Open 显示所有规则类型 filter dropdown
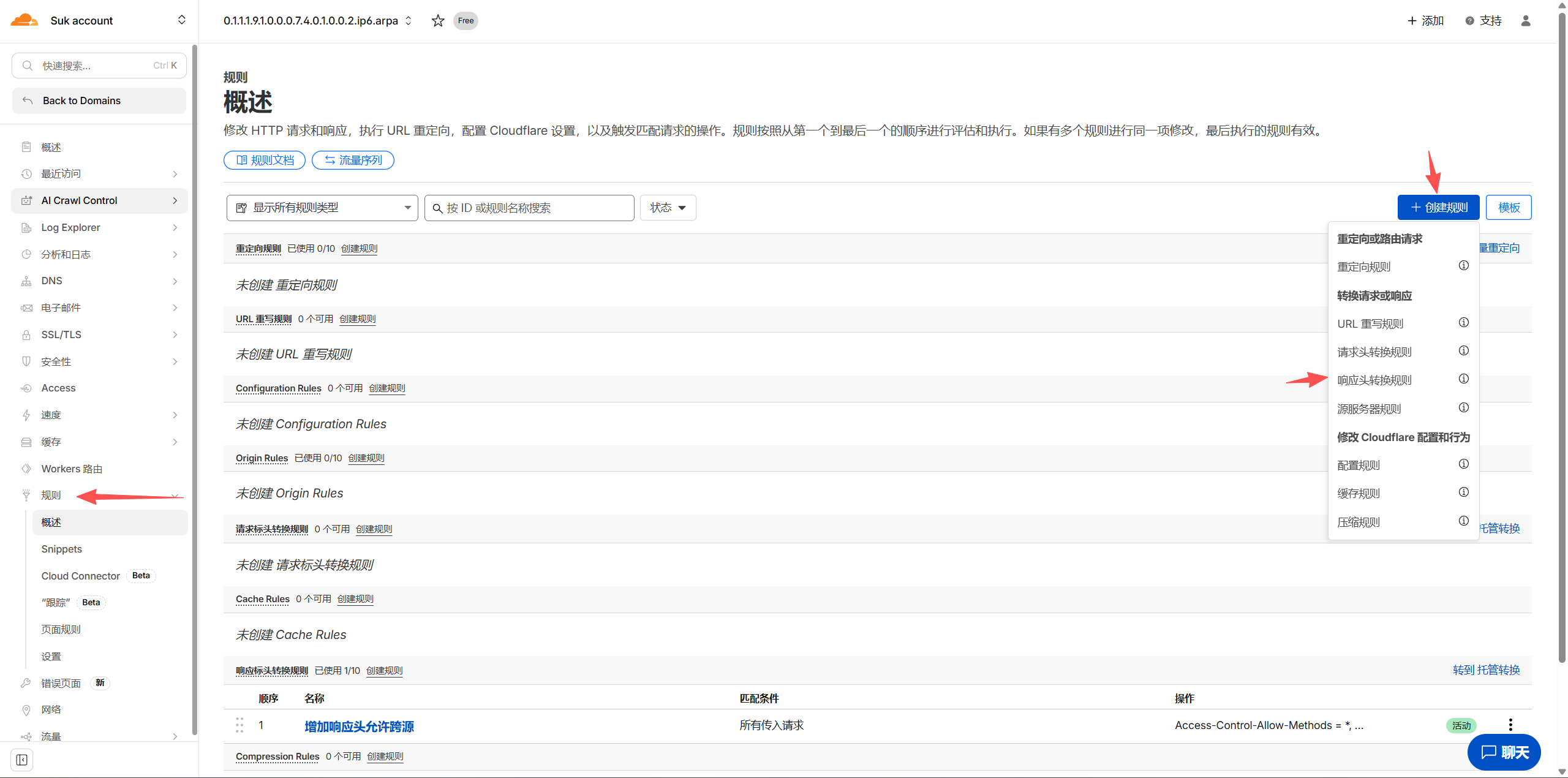Viewport: 1568px width, 778px height. click(322, 208)
